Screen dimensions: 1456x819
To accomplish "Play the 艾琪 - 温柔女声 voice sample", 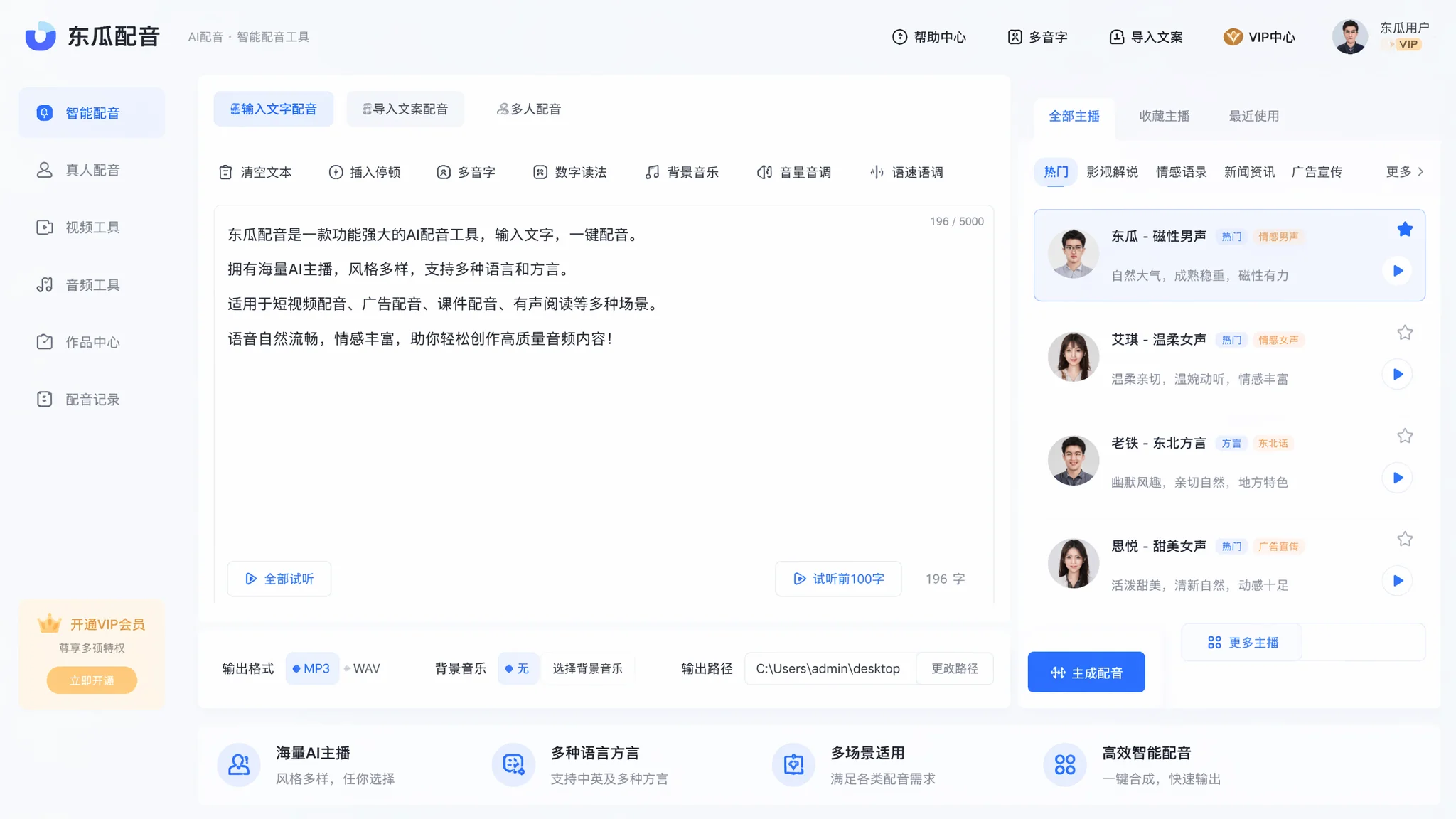I will pos(1398,375).
